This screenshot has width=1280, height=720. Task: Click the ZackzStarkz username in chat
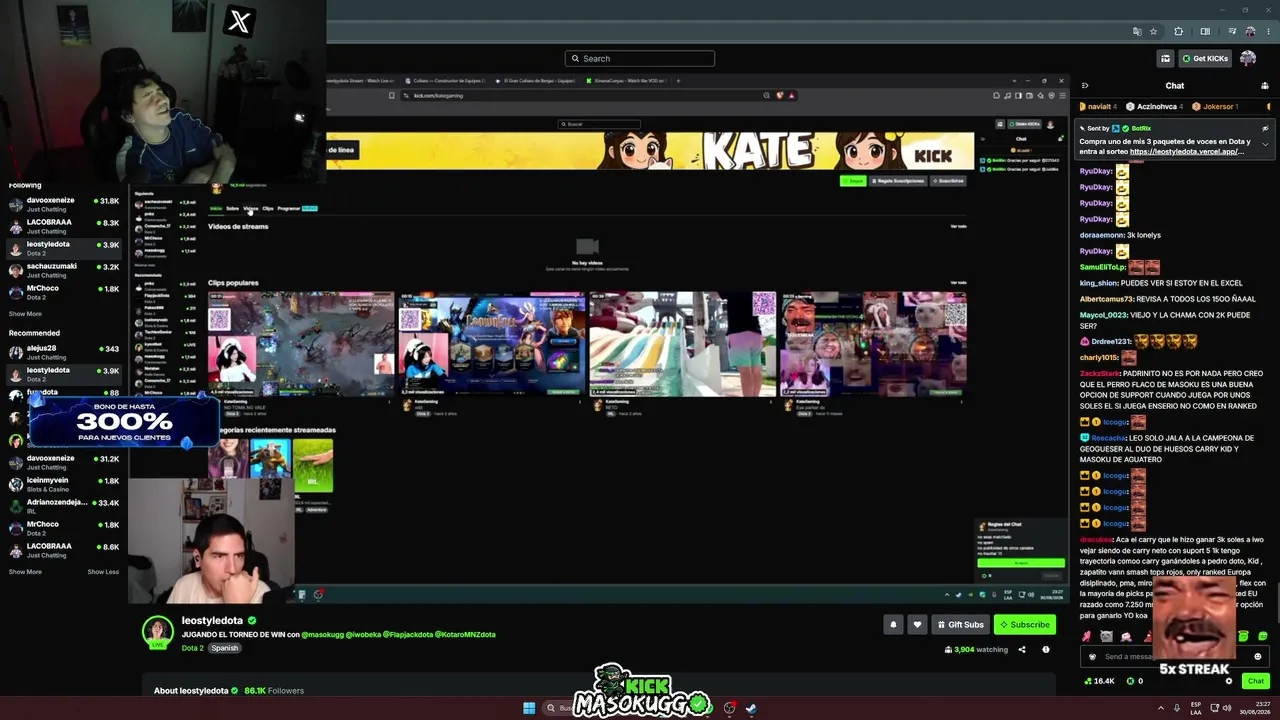click(x=1101, y=374)
